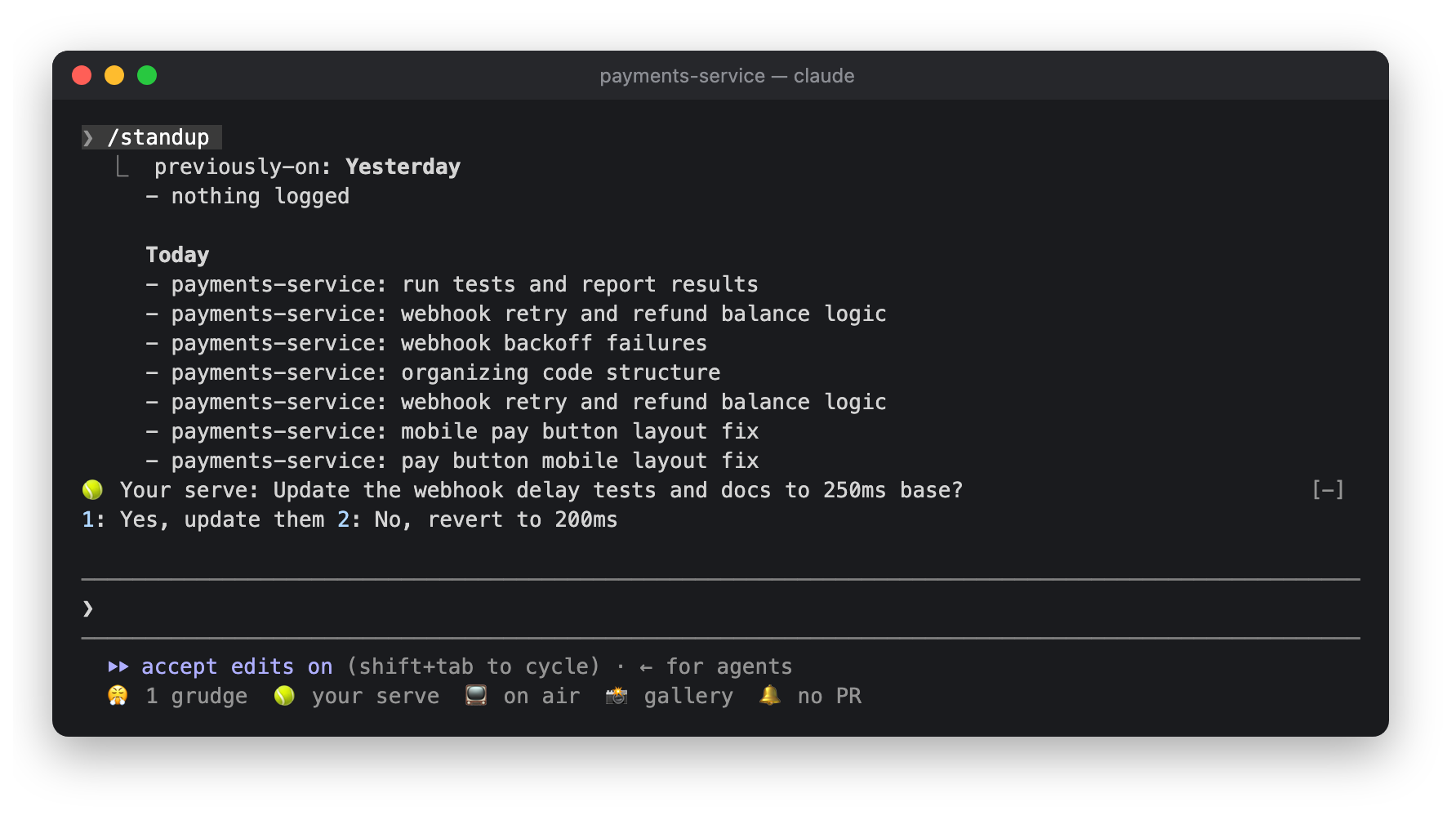Click the tennis ball icon next to 'your serve' status
The height and width of the screenshot is (820, 1456).
pyautogui.click(x=284, y=696)
